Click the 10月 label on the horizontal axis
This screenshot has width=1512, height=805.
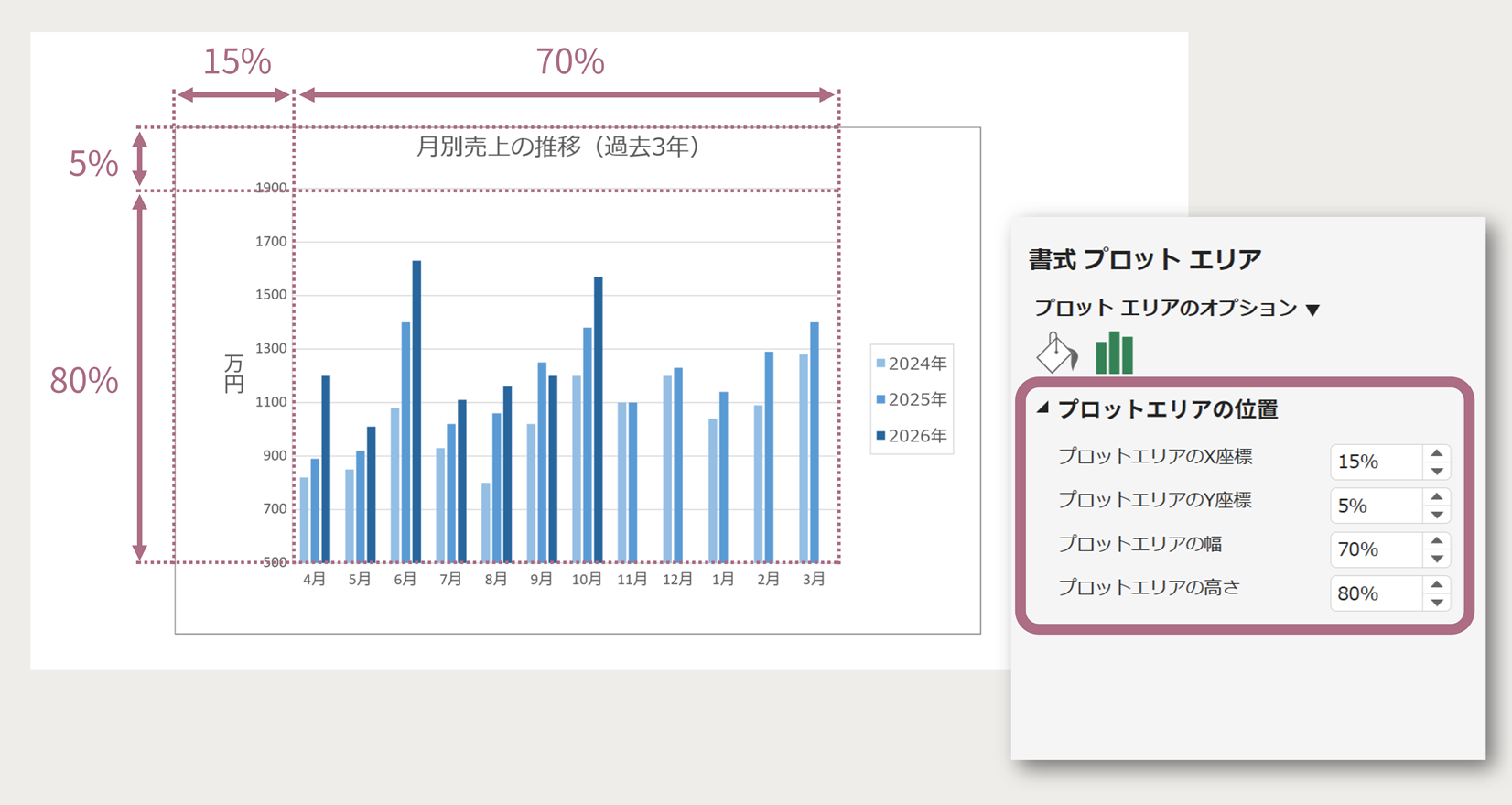coord(587,580)
